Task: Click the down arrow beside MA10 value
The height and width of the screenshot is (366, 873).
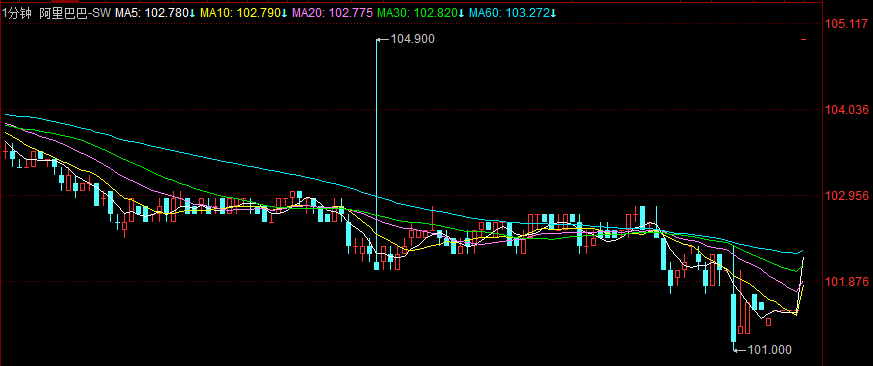Action: coord(284,13)
